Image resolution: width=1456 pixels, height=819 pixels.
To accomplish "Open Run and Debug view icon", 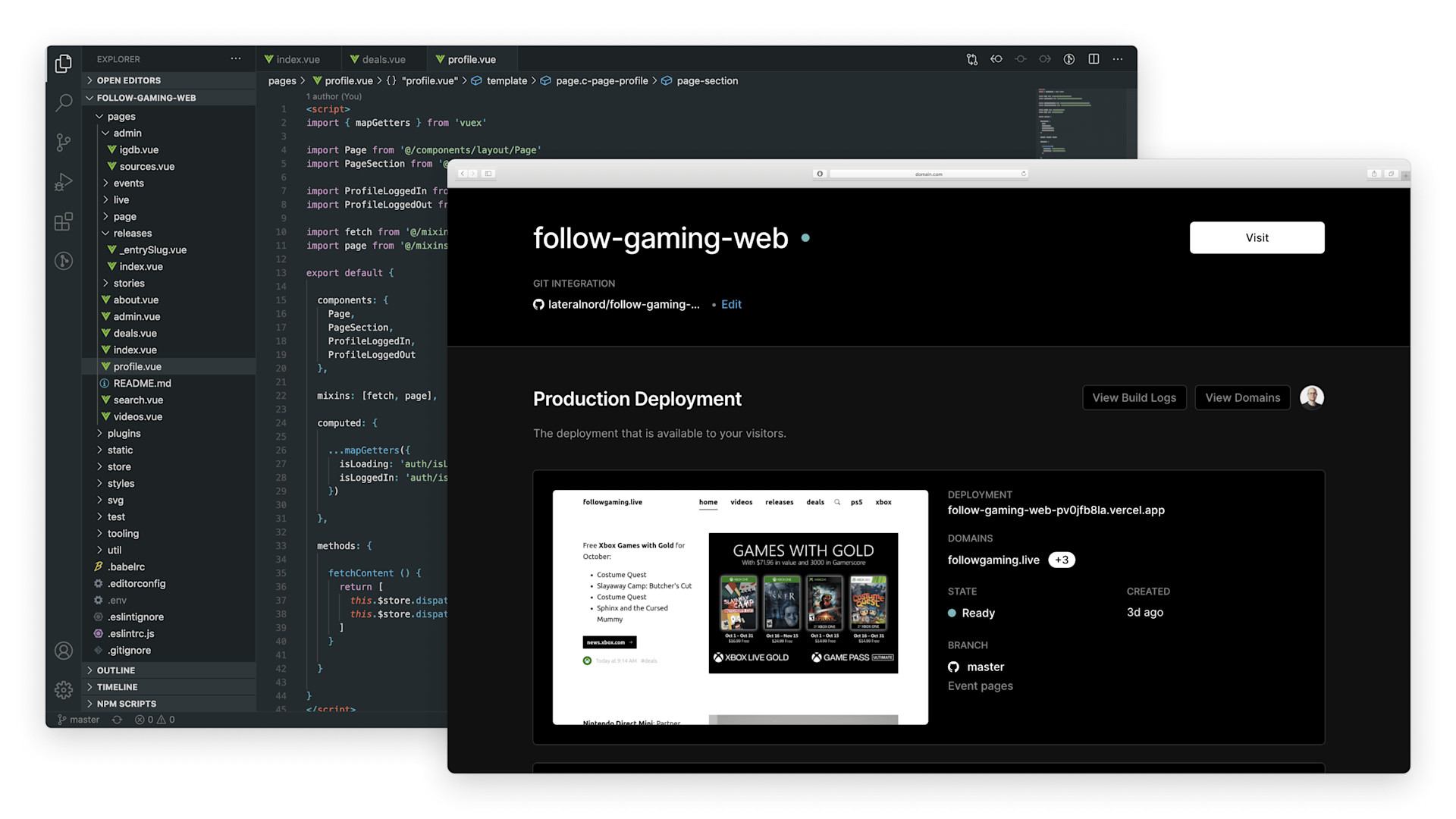I will 64,182.
